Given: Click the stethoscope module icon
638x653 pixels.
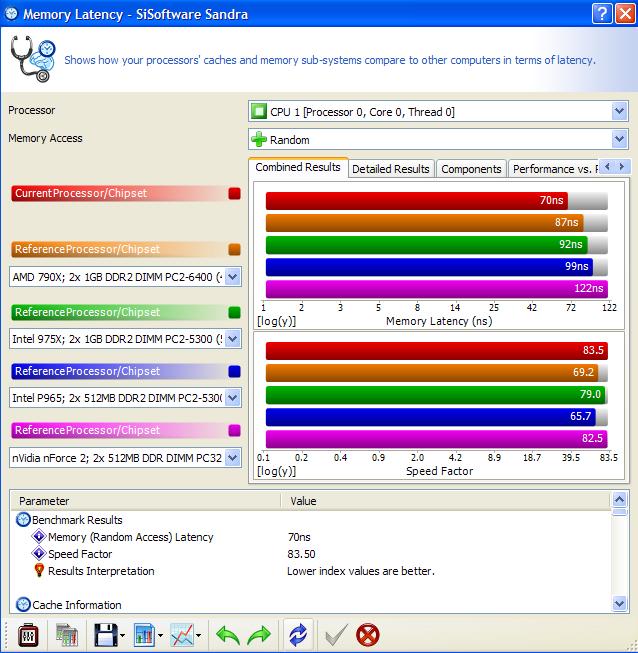Looking at the screenshot, I should click(x=33, y=59).
